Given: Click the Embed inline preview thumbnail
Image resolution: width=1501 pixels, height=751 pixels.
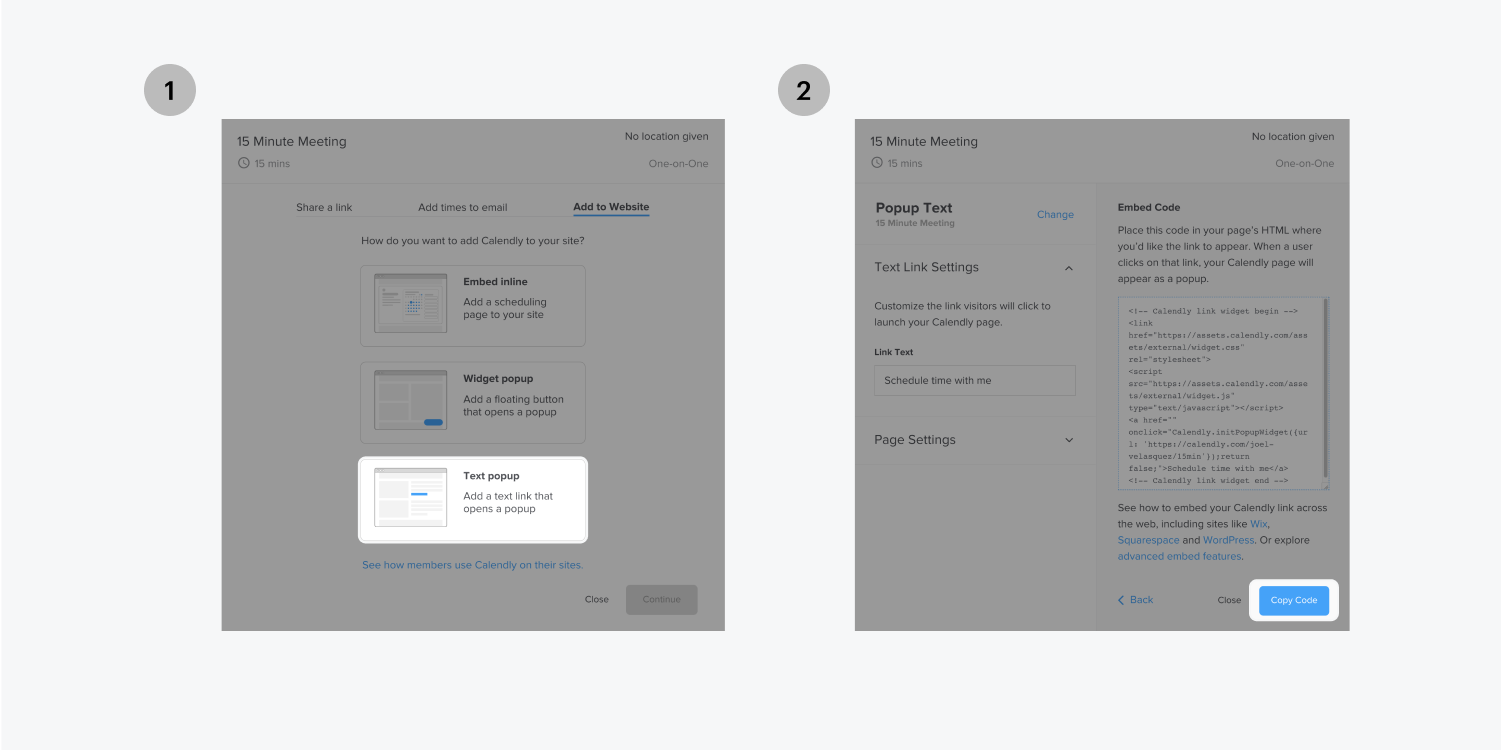Looking at the screenshot, I should 410,303.
